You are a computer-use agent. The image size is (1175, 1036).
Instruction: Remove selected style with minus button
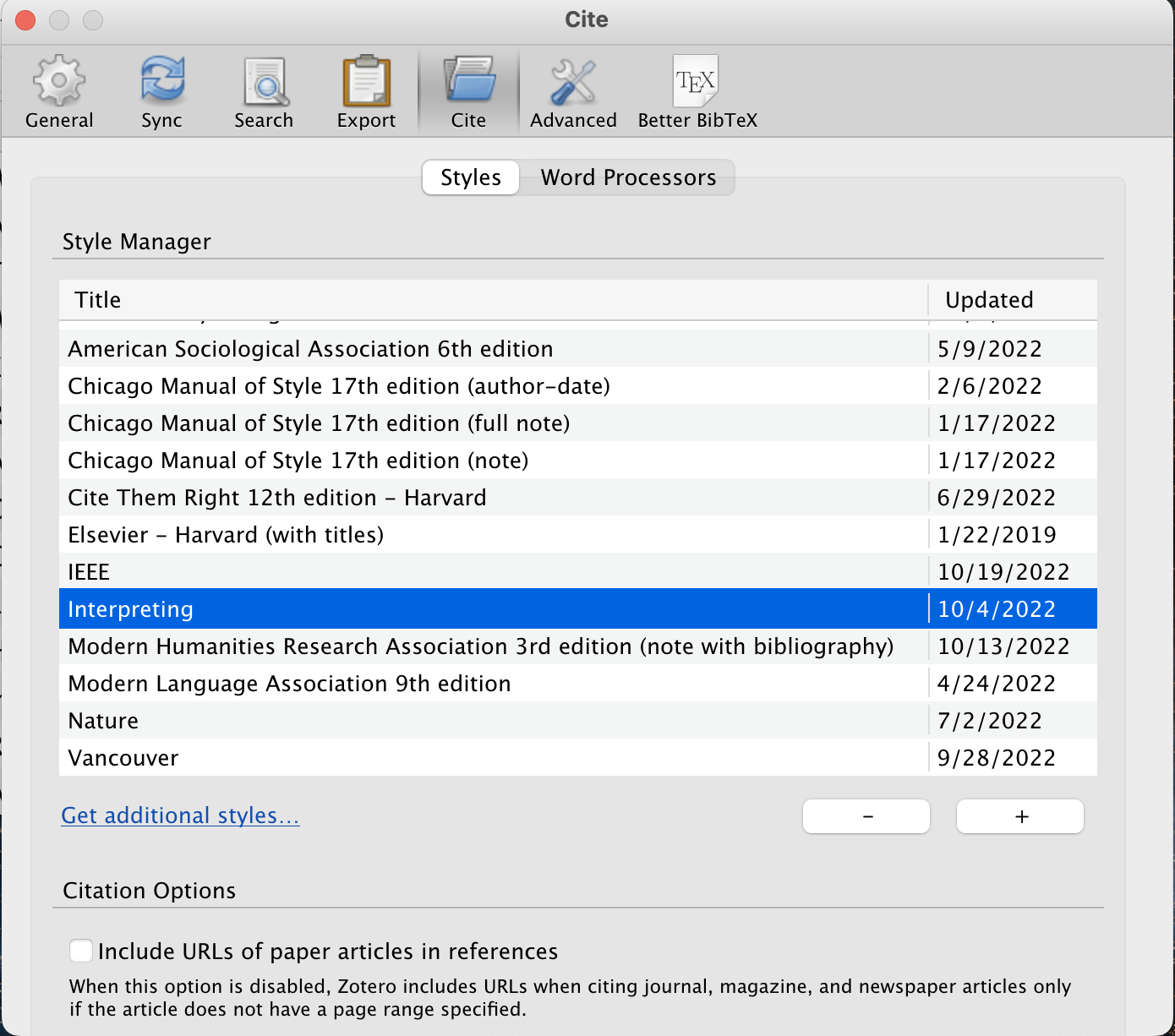[866, 816]
